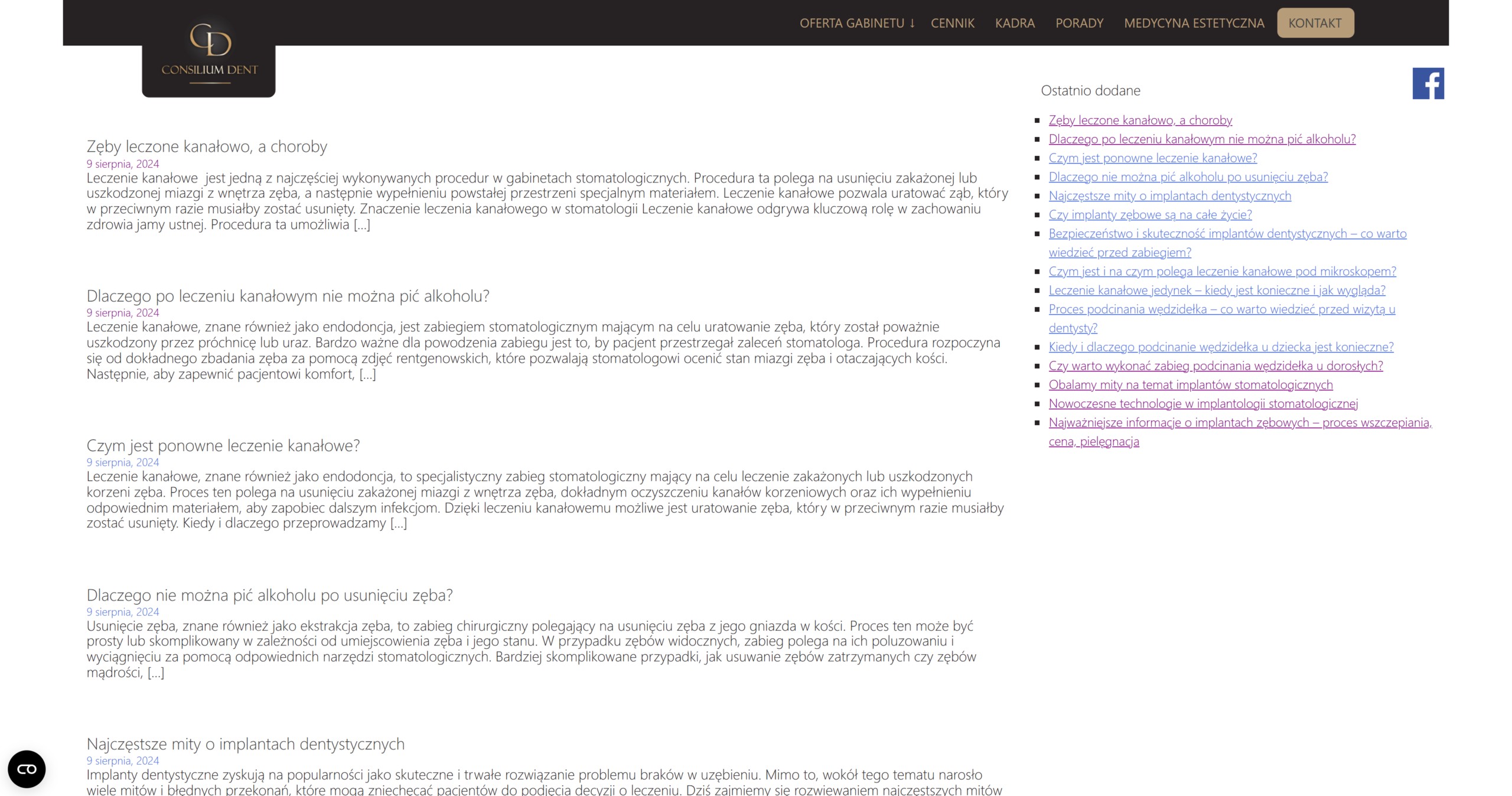The width and height of the screenshot is (1512, 796).
Task: Open article 'Zęby leczone kanałowo, a choroby' heading
Action: pyautogui.click(x=207, y=146)
